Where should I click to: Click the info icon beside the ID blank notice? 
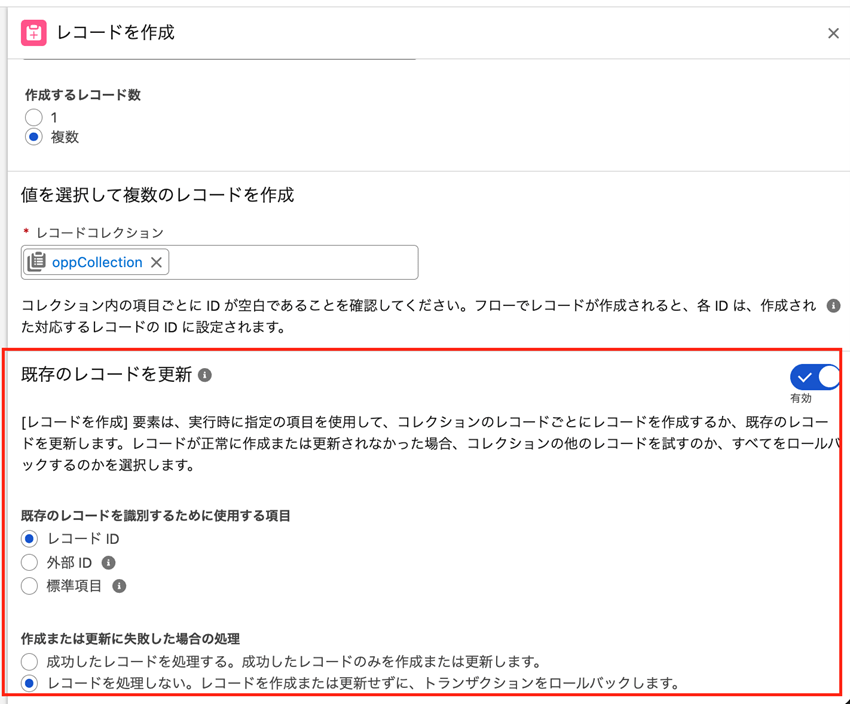pos(833,306)
